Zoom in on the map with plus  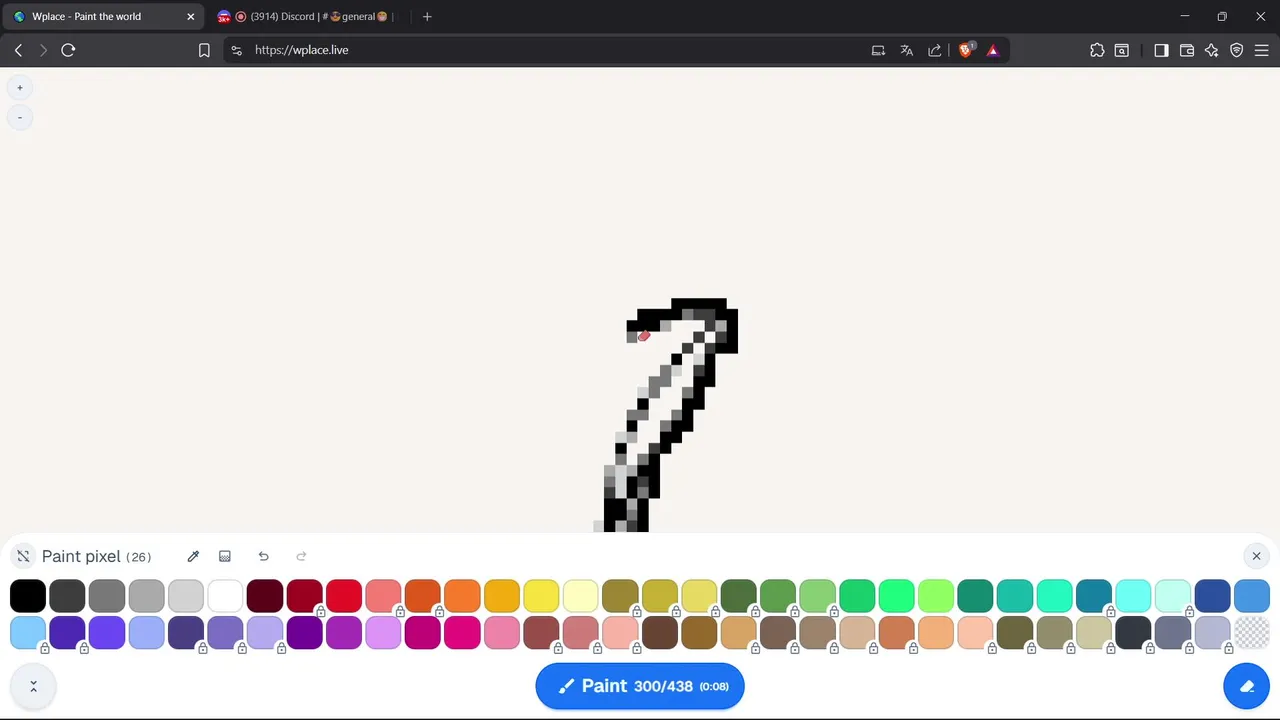click(x=20, y=88)
